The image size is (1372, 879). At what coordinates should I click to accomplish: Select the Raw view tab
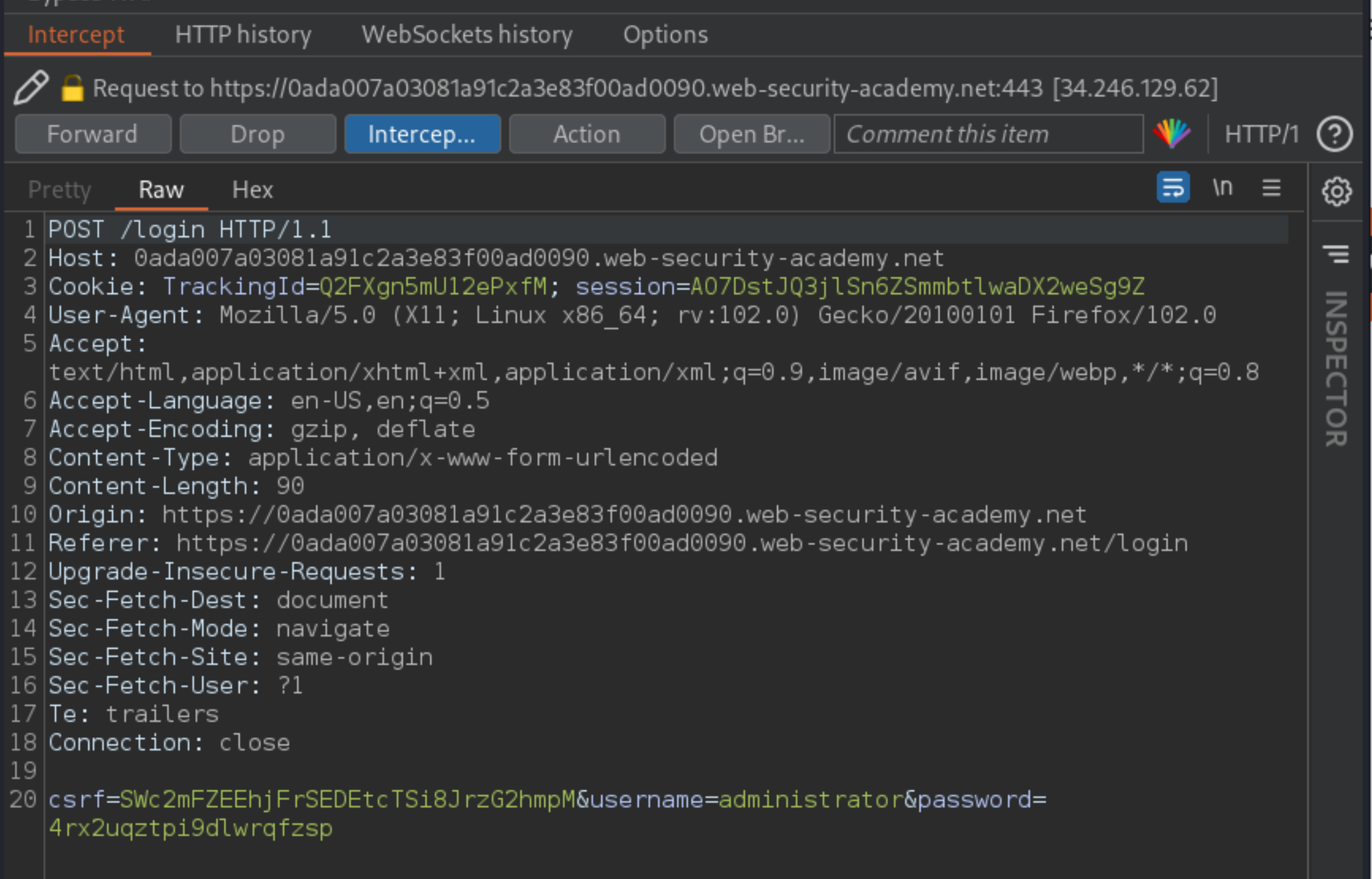click(161, 190)
